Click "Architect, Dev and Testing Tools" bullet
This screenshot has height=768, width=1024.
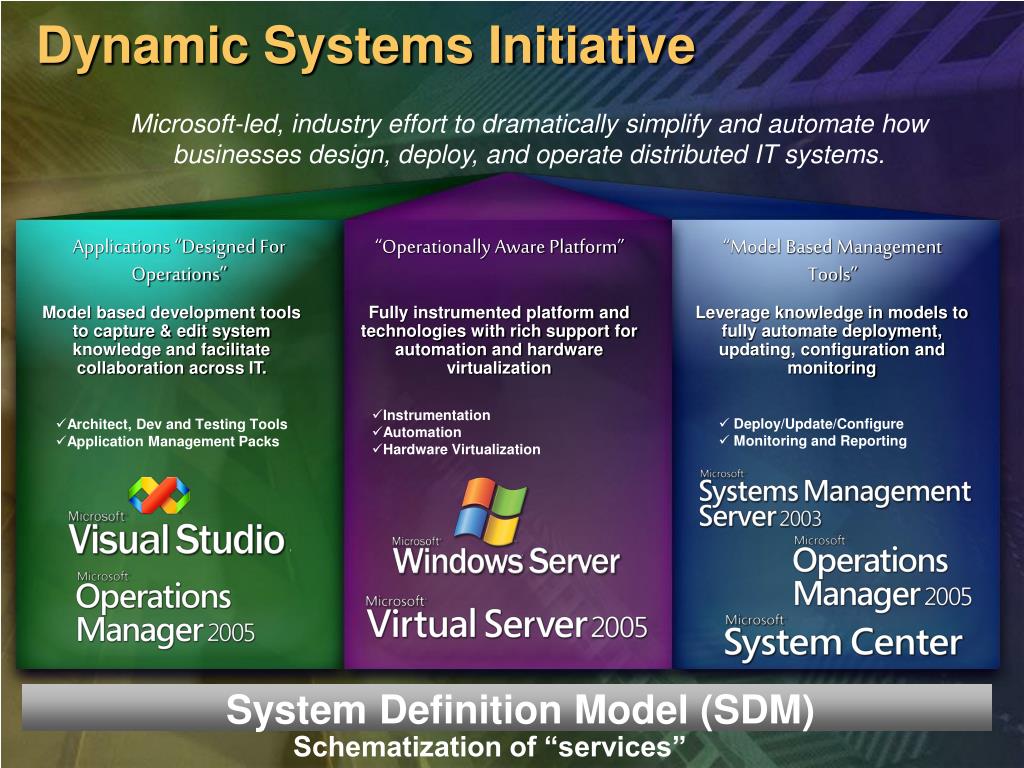point(172,424)
